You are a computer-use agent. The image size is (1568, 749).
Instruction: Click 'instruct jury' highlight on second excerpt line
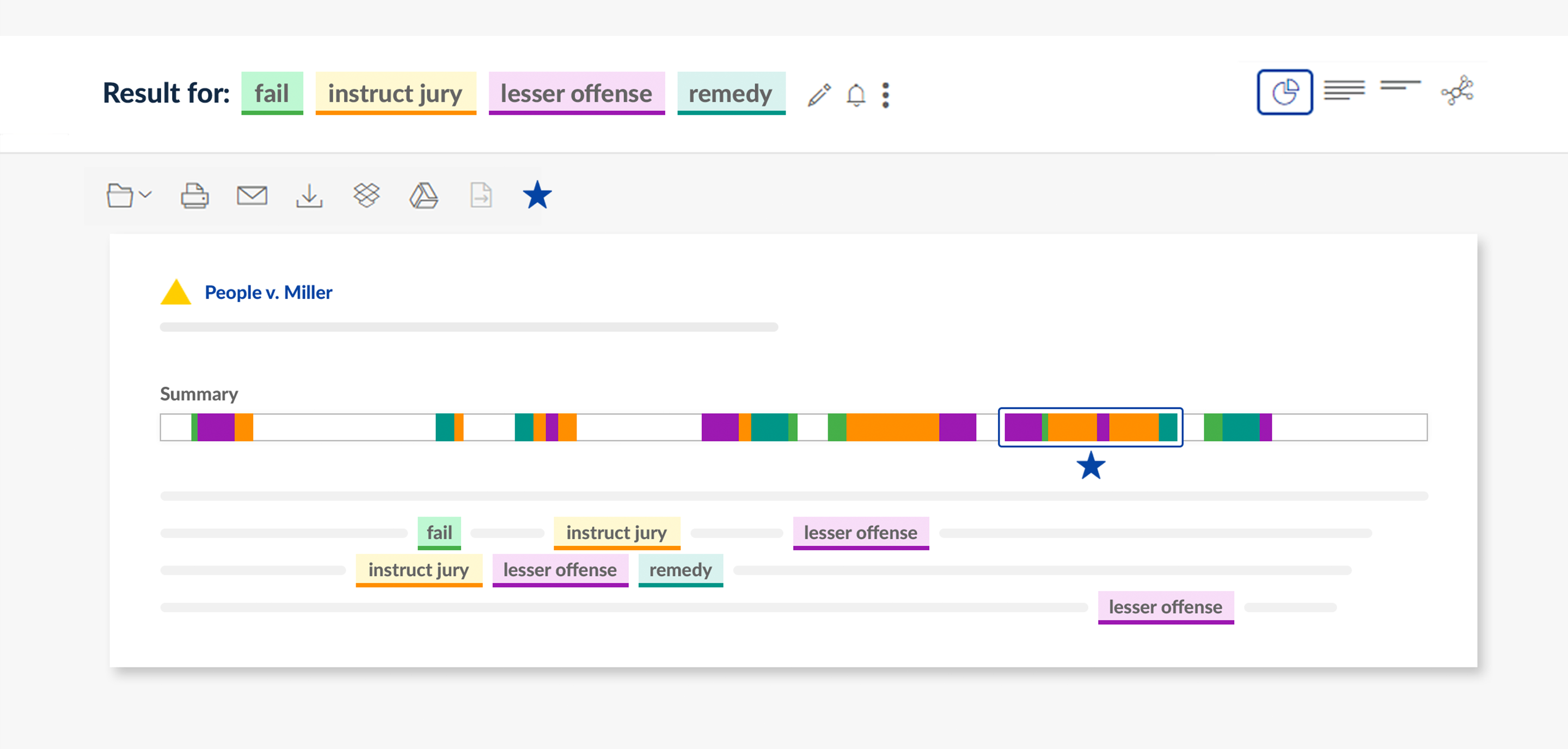(419, 570)
